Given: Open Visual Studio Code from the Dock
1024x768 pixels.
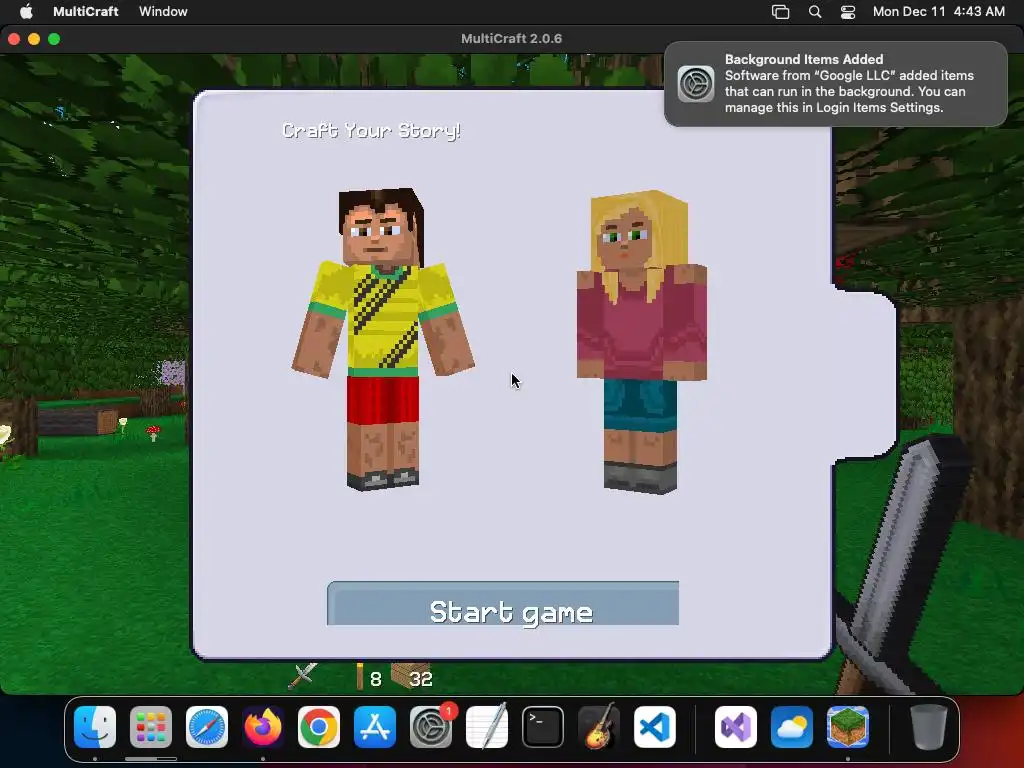Looking at the screenshot, I should pos(654,727).
